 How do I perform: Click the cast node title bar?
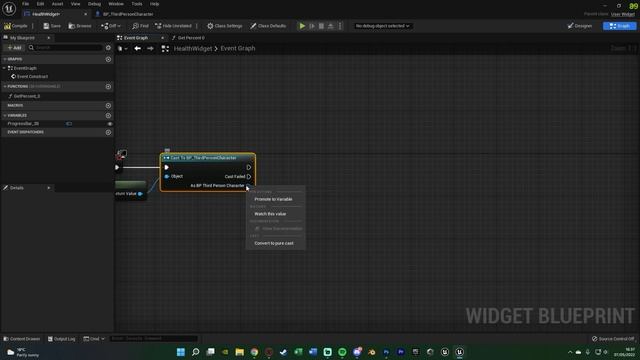[x=208, y=158]
